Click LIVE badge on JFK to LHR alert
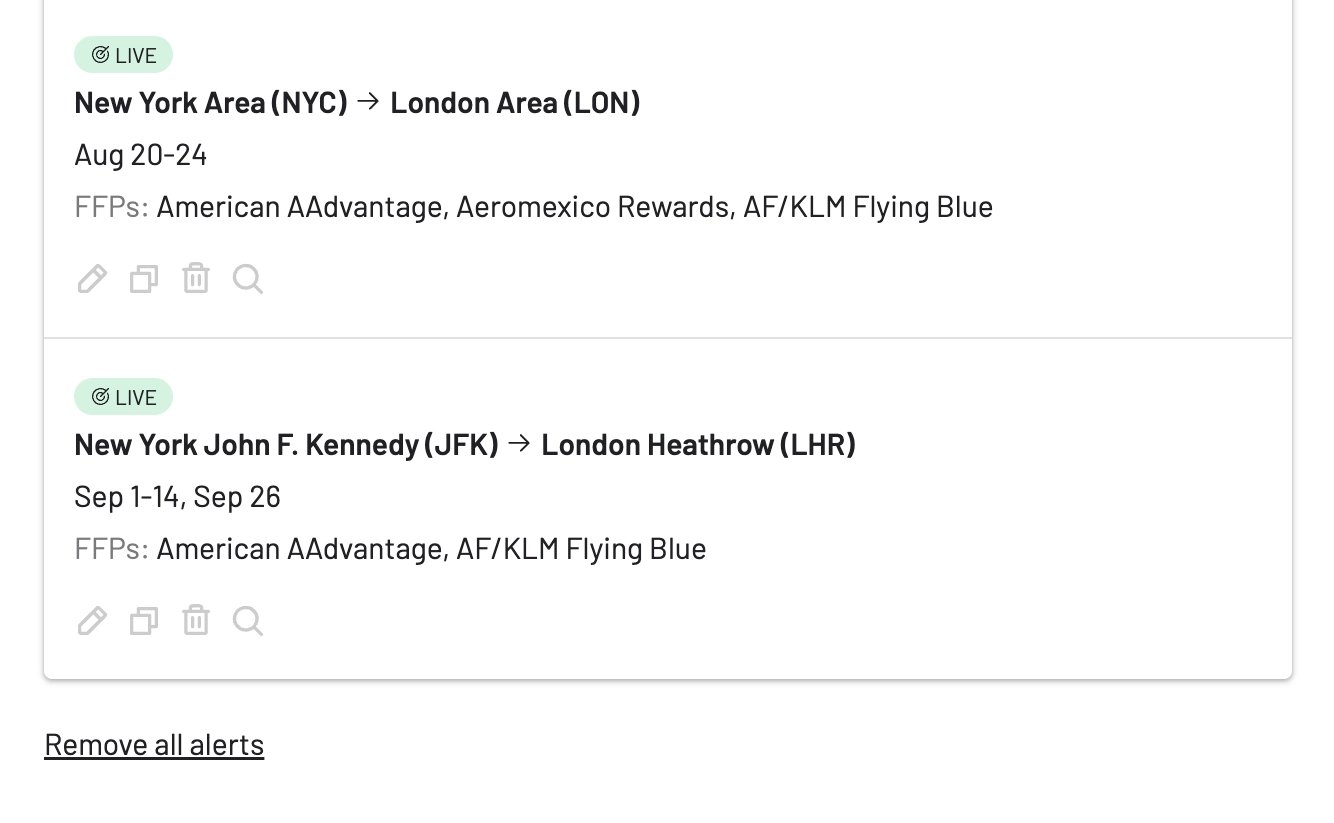1334x823 pixels. click(x=123, y=397)
